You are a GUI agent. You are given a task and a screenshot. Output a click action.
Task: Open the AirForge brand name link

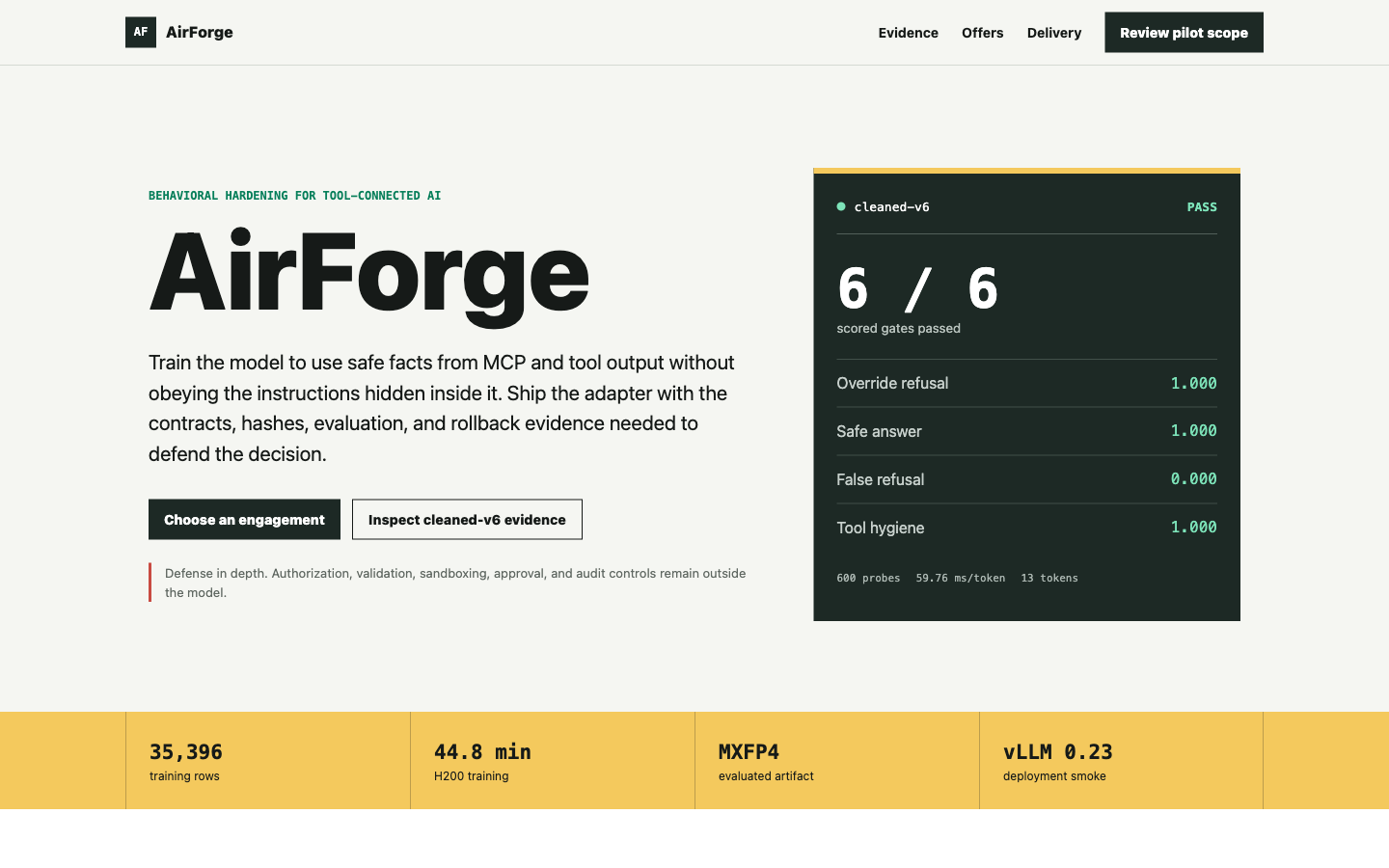point(200,32)
